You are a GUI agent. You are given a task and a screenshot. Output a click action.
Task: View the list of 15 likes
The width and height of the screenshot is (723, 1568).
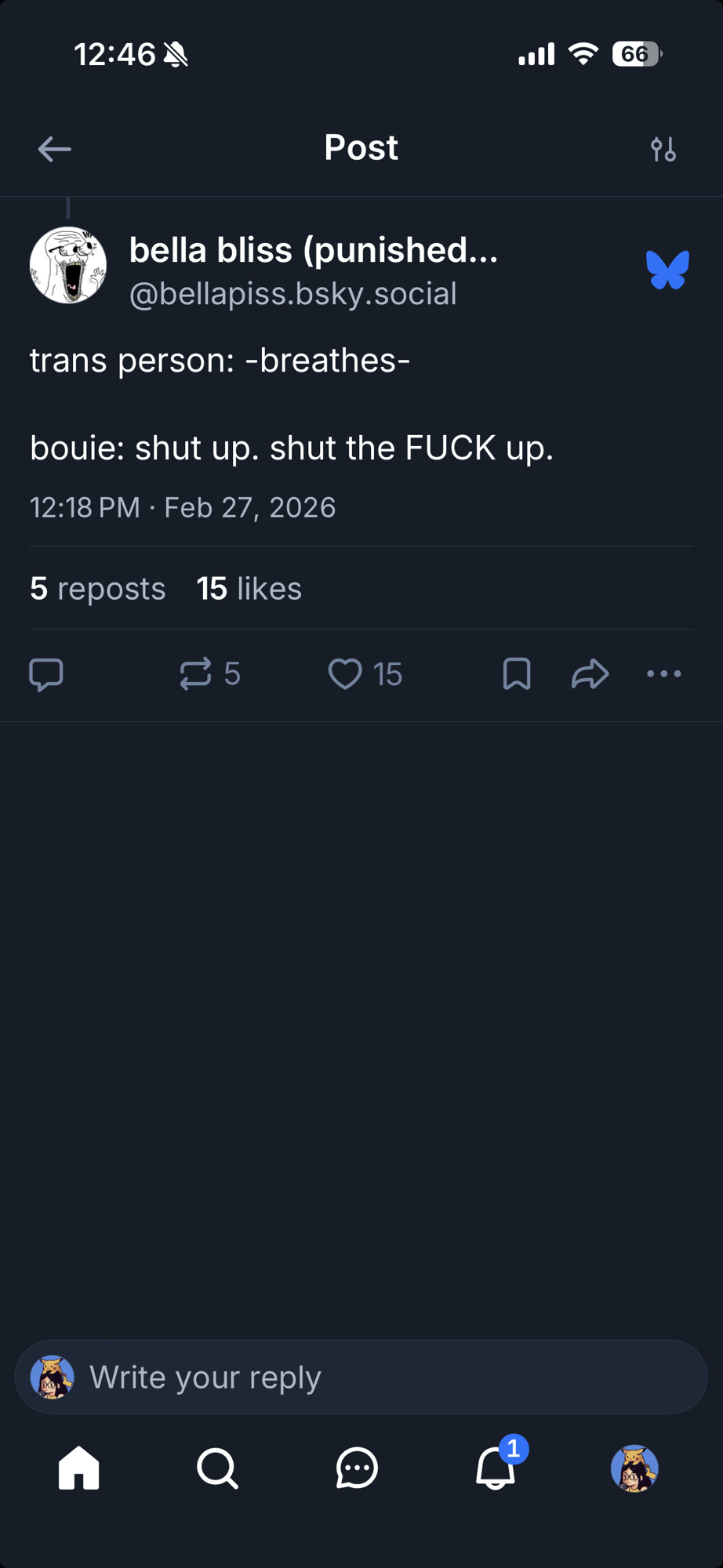(x=249, y=589)
